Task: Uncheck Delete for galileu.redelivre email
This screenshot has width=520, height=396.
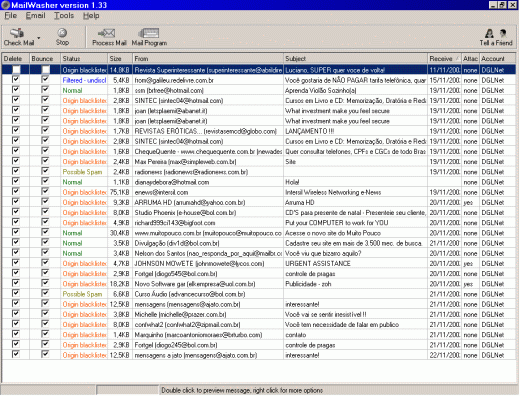Action: click(x=16, y=80)
